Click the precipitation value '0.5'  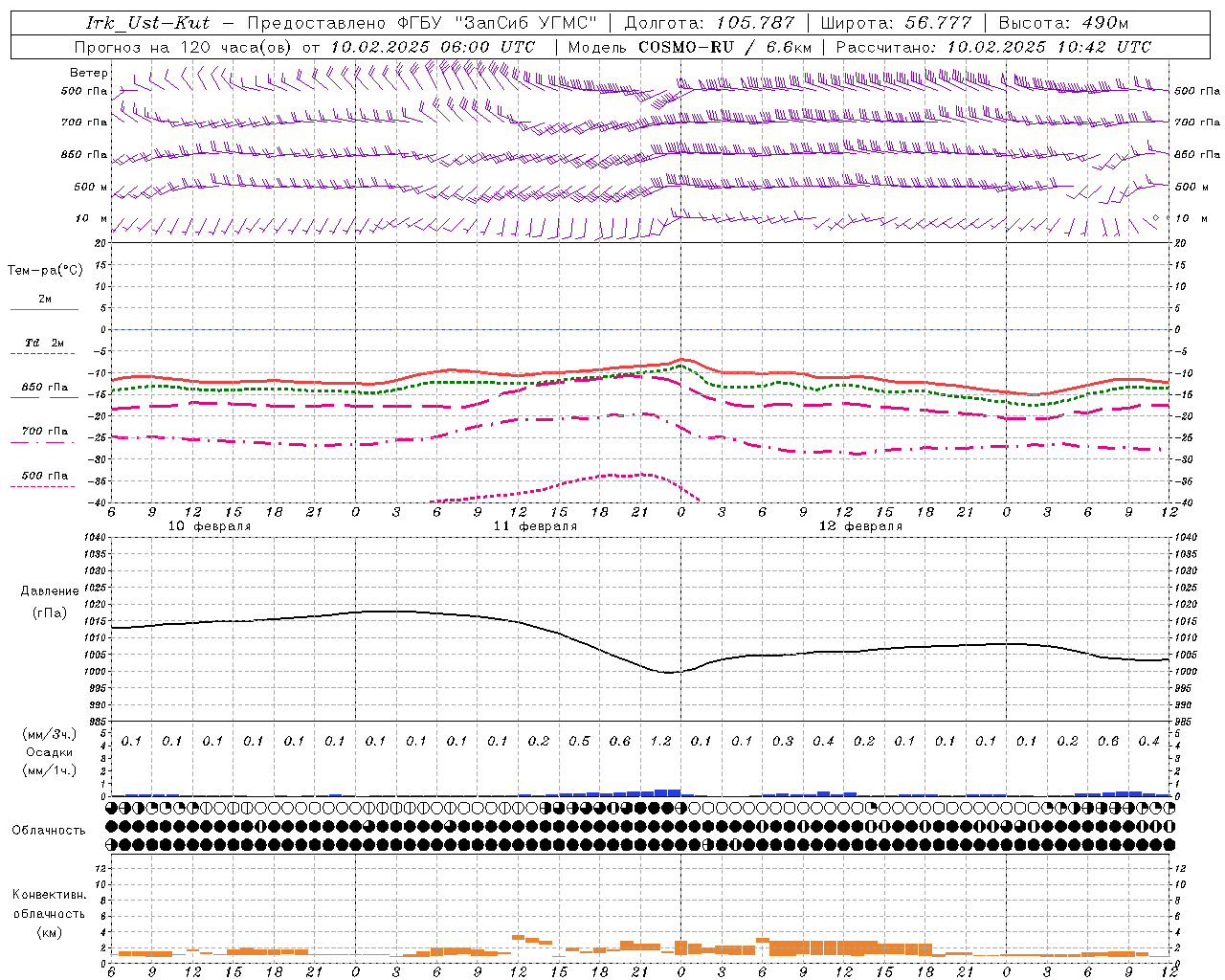[579, 742]
